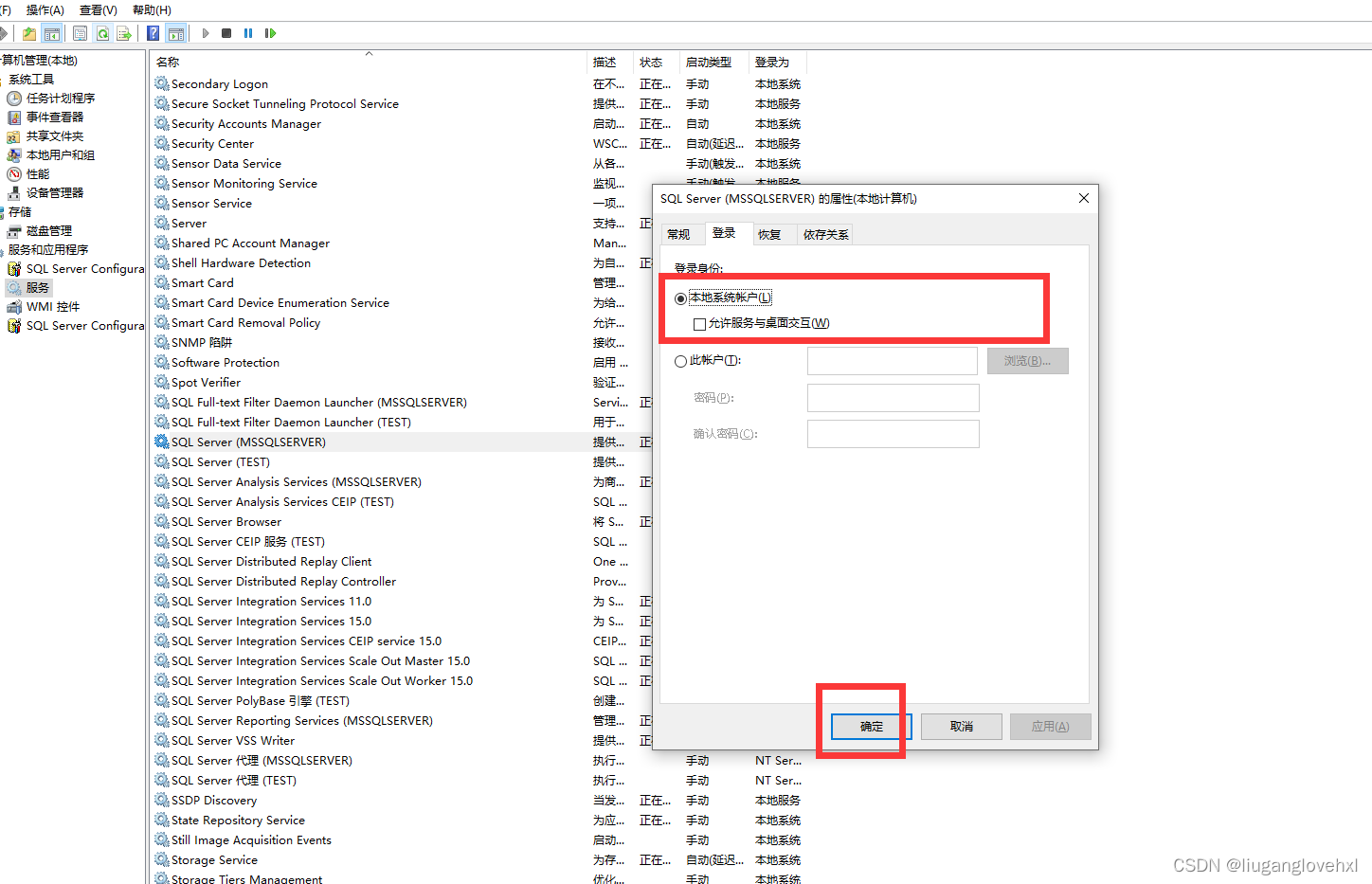Open the blue Help question mark icon
This screenshot has height=884, width=1372.
[x=153, y=33]
